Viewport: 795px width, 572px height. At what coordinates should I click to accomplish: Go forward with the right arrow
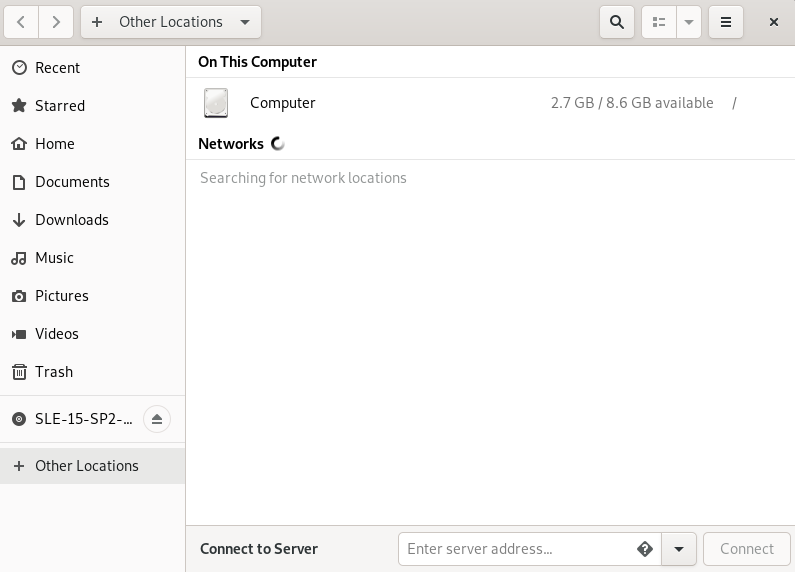click(56, 22)
